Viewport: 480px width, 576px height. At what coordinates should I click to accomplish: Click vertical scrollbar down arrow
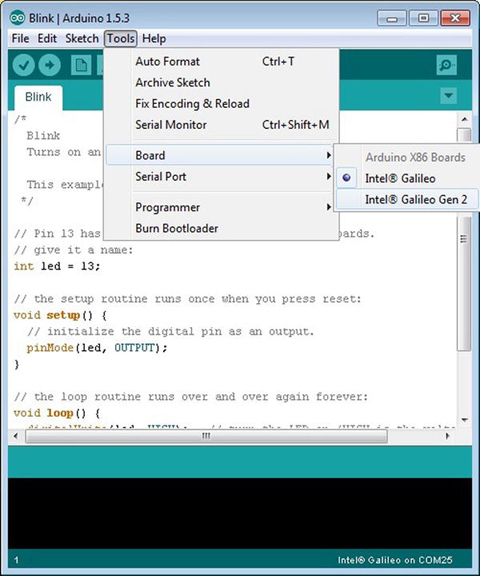(465, 420)
